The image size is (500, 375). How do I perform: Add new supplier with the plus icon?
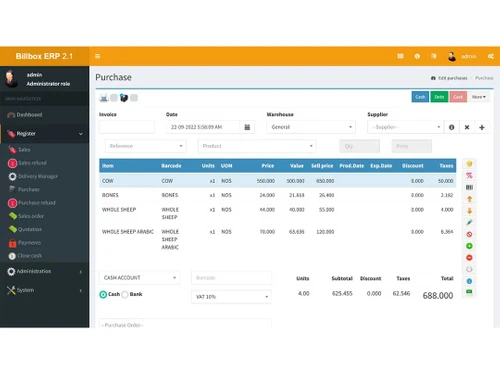482,127
